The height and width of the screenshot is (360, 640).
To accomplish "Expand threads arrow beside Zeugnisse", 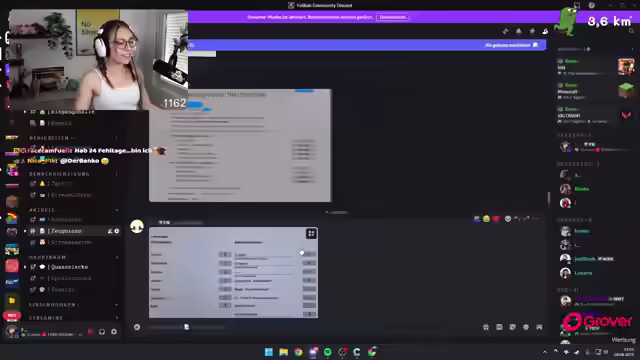I will click(25, 231).
